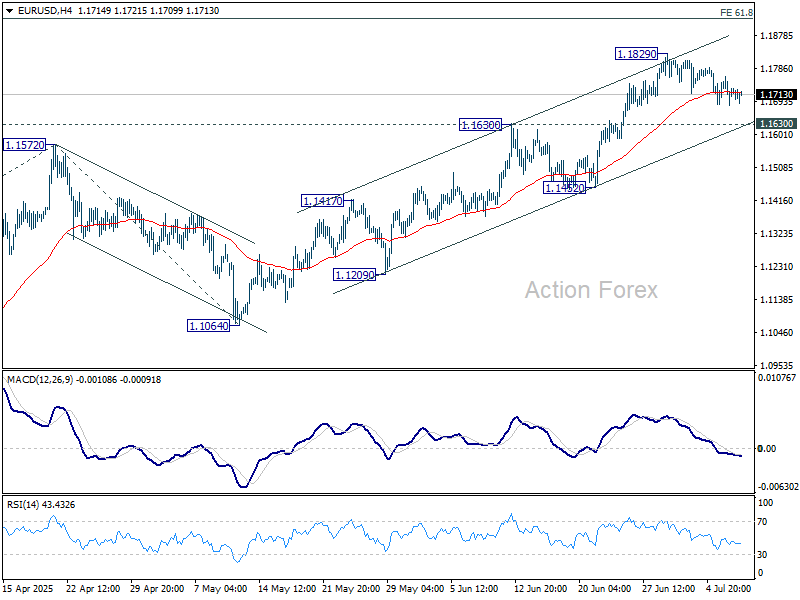
Task: Select the 1.14520 price label
Action: click(564, 188)
